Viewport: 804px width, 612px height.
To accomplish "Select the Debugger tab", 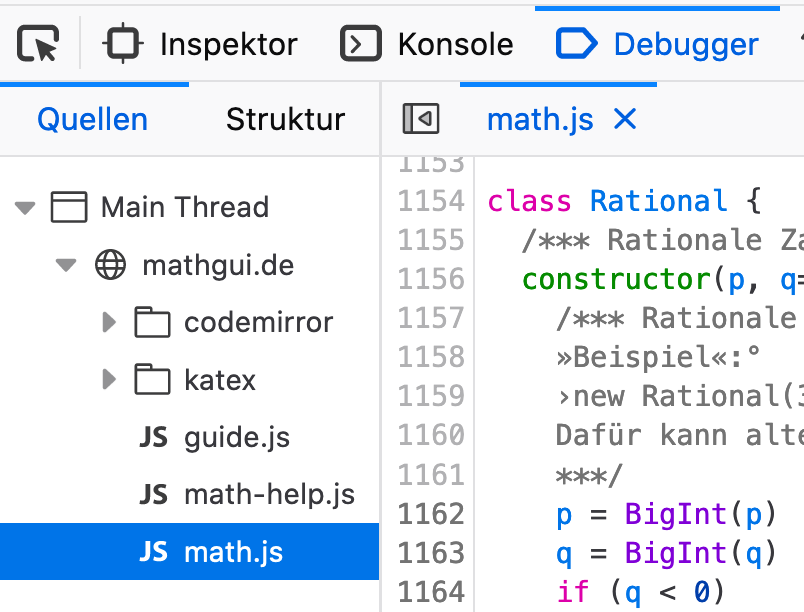I will 658,44.
